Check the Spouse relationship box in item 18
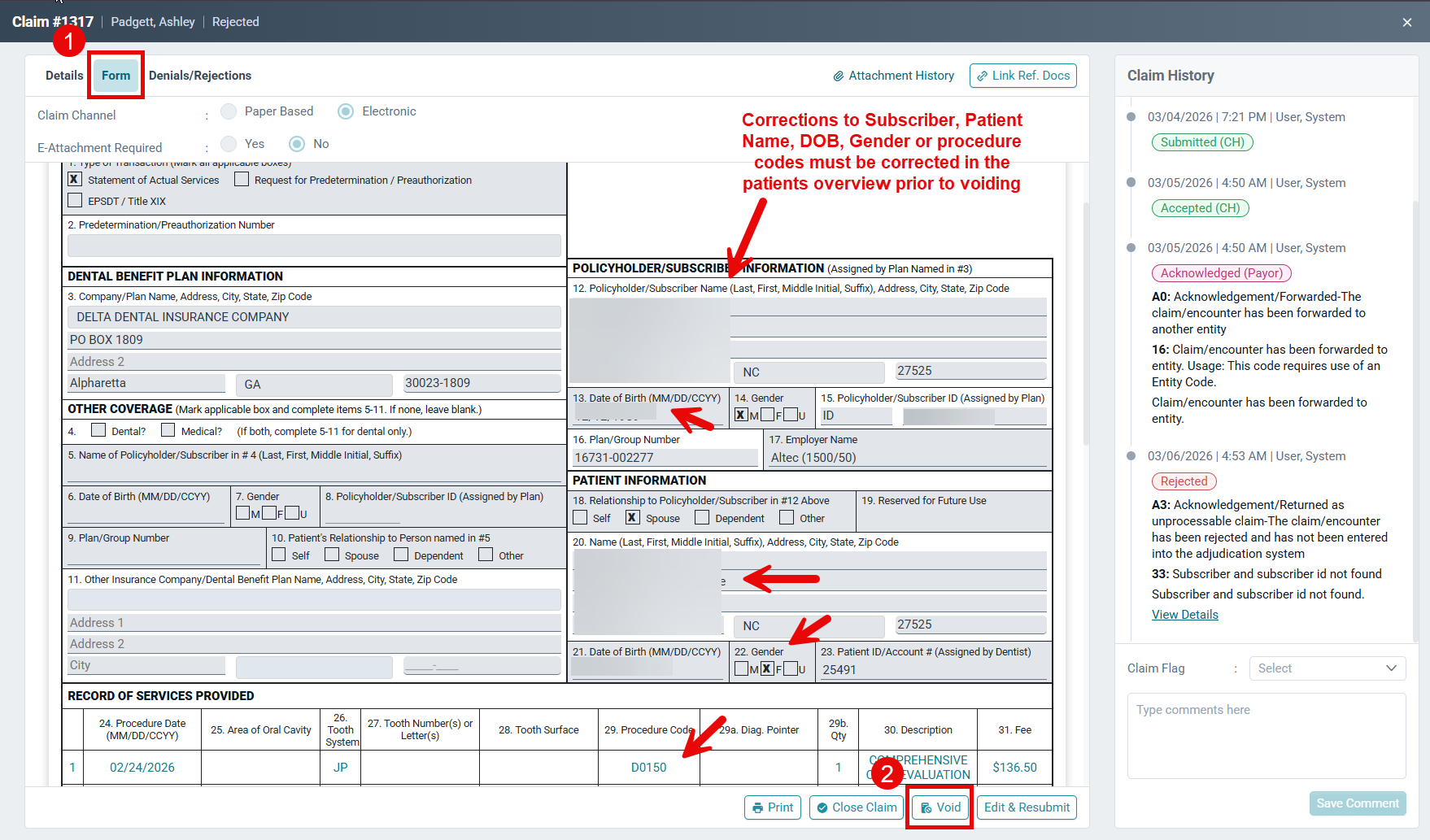1430x840 pixels. click(632, 517)
